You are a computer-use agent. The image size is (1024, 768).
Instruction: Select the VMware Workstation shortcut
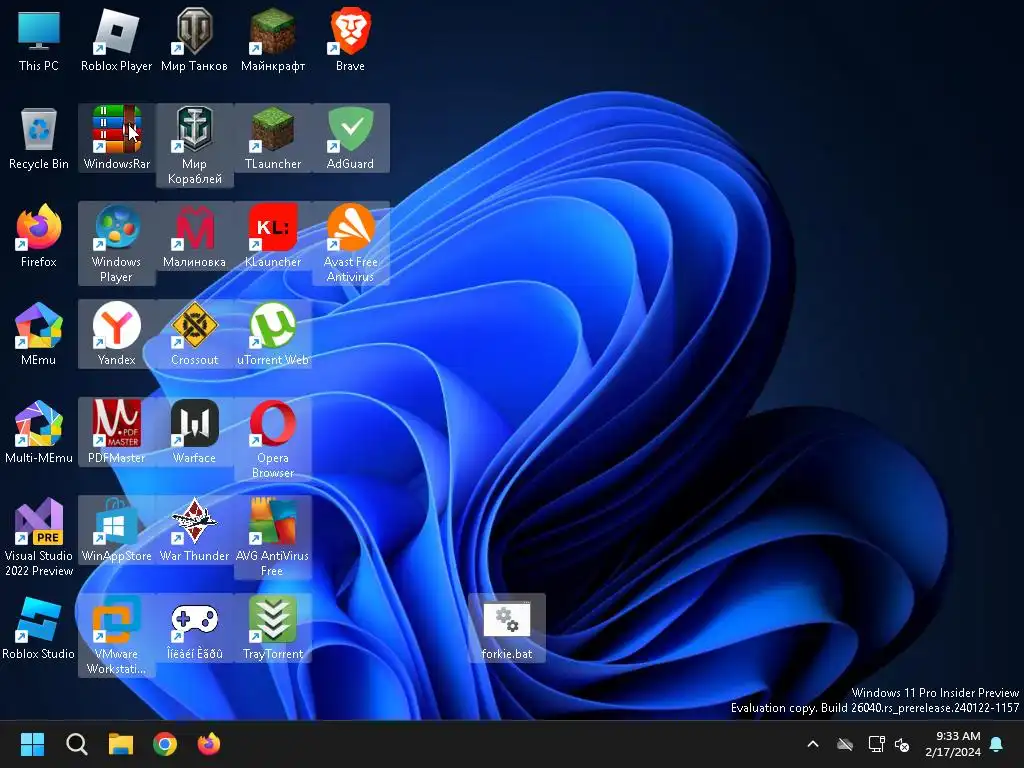pos(116,635)
